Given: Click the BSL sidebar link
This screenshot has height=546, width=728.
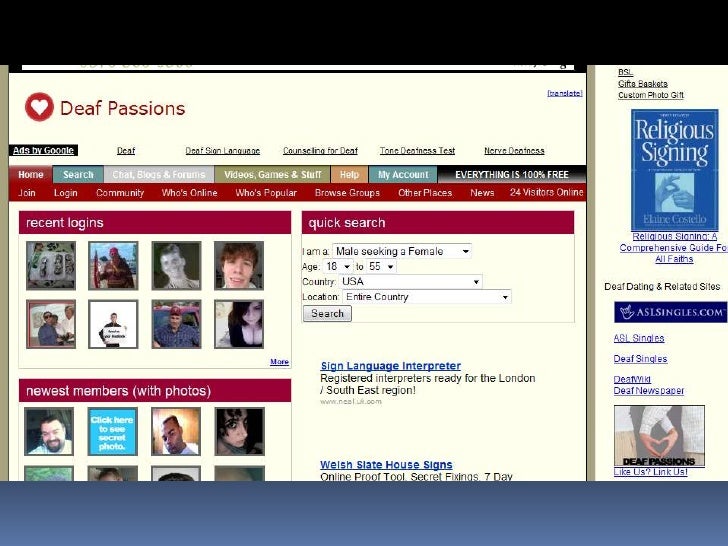Looking at the screenshot, I should coord(625,72).
